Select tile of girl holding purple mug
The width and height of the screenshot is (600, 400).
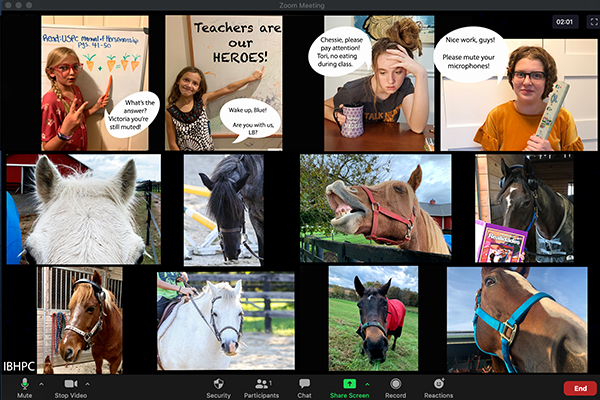379,83
